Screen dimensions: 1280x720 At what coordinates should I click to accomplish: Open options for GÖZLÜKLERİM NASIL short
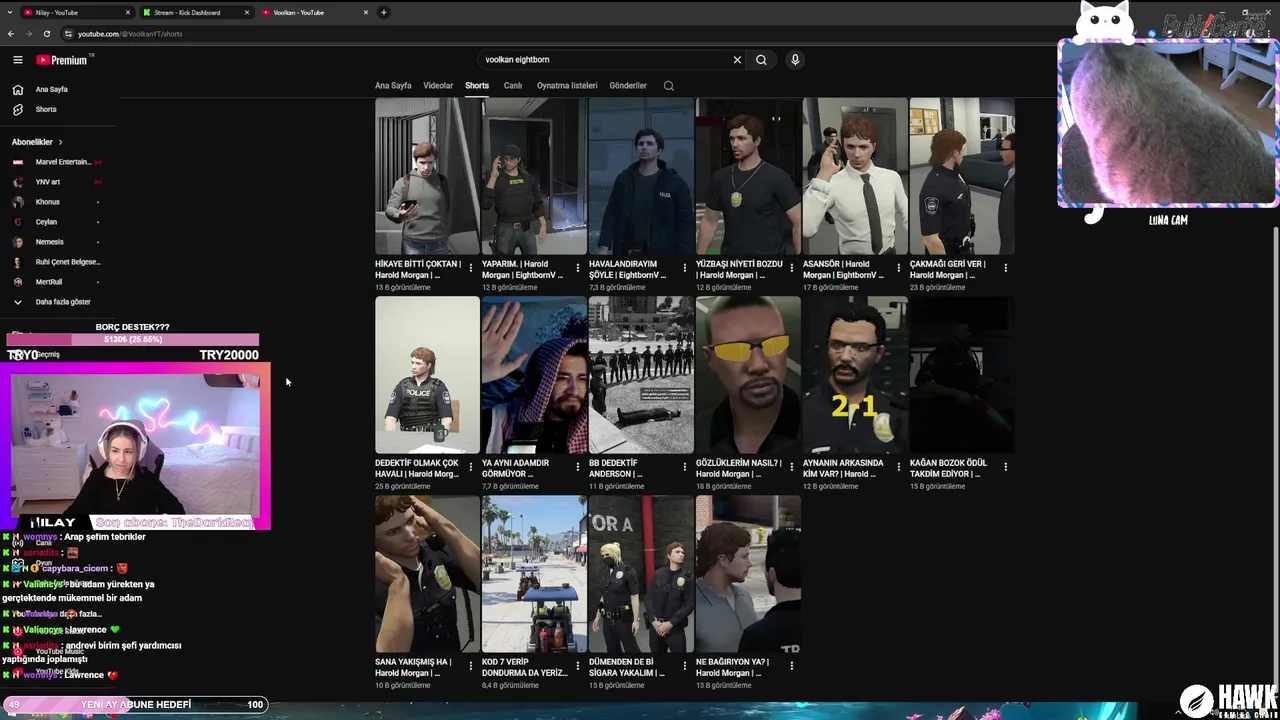click(791, 467)
